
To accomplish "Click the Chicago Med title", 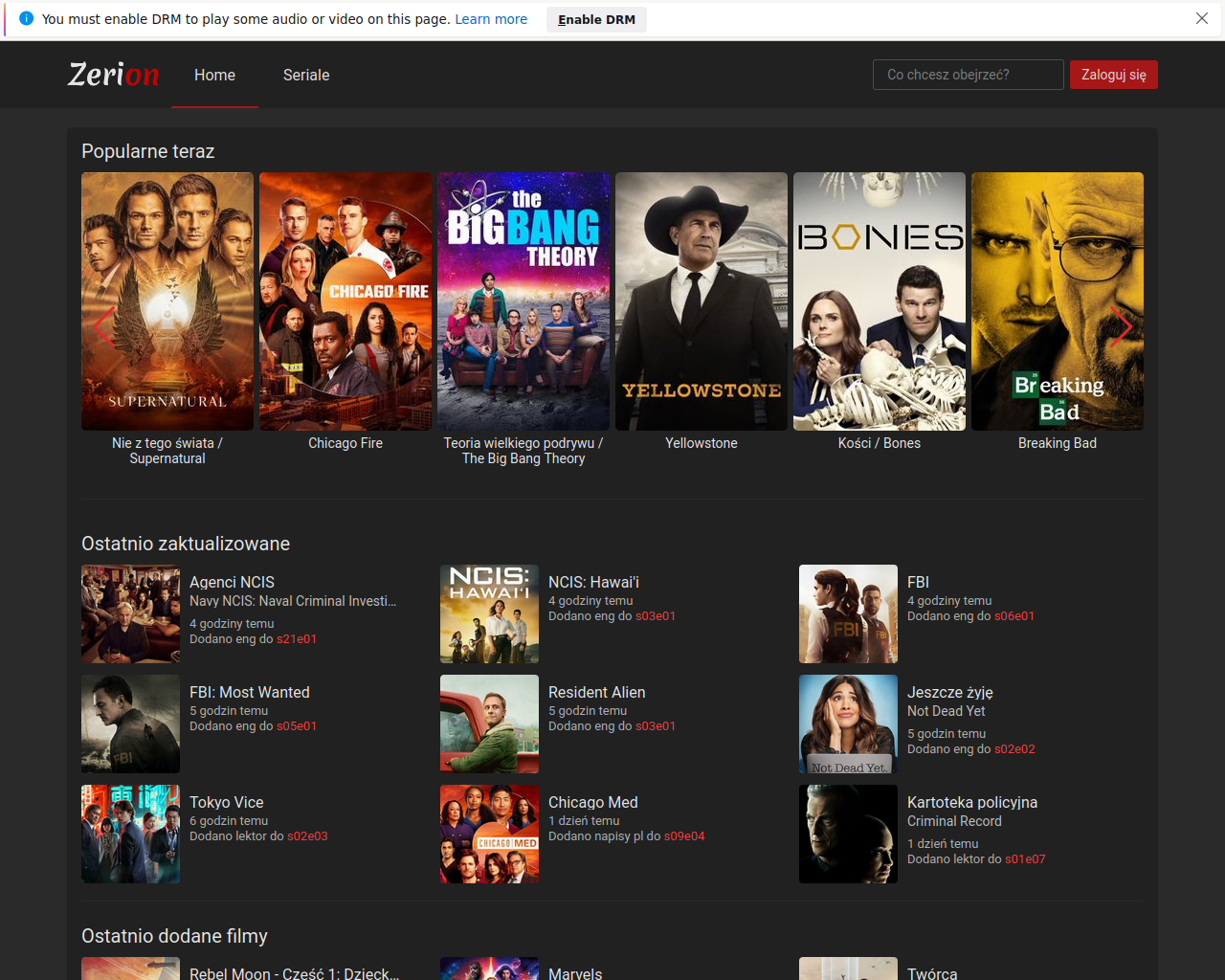I will [592, 802].
